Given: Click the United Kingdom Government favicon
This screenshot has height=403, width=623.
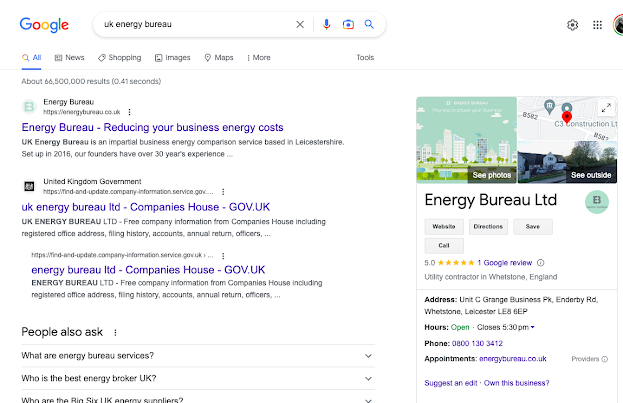Looking at the screenshot, I should (x=29, y=186).
